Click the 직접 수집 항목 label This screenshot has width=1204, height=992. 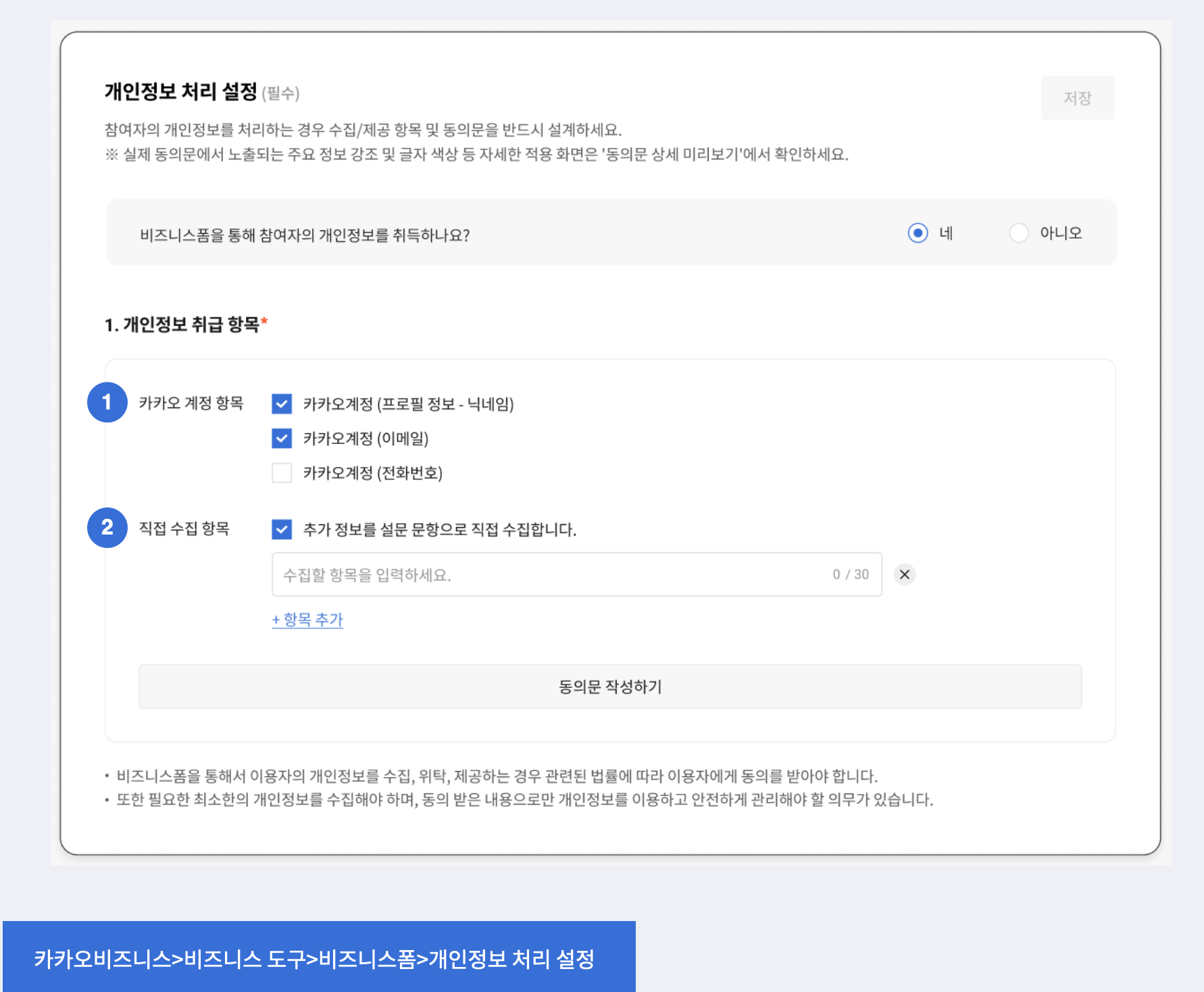(x=184, y=528)
